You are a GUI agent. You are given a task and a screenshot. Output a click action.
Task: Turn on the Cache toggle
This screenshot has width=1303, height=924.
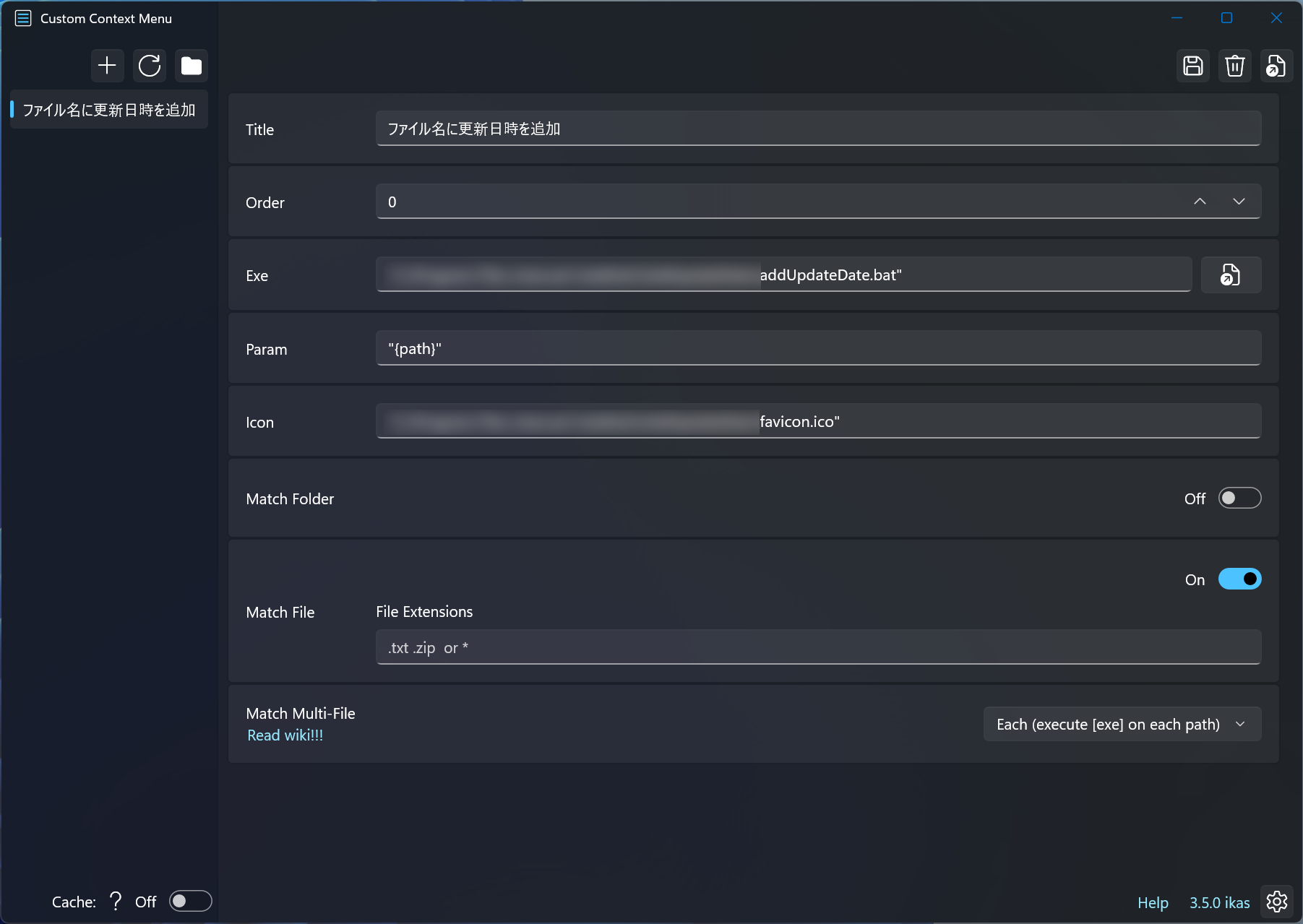click(x=190, y=901)
